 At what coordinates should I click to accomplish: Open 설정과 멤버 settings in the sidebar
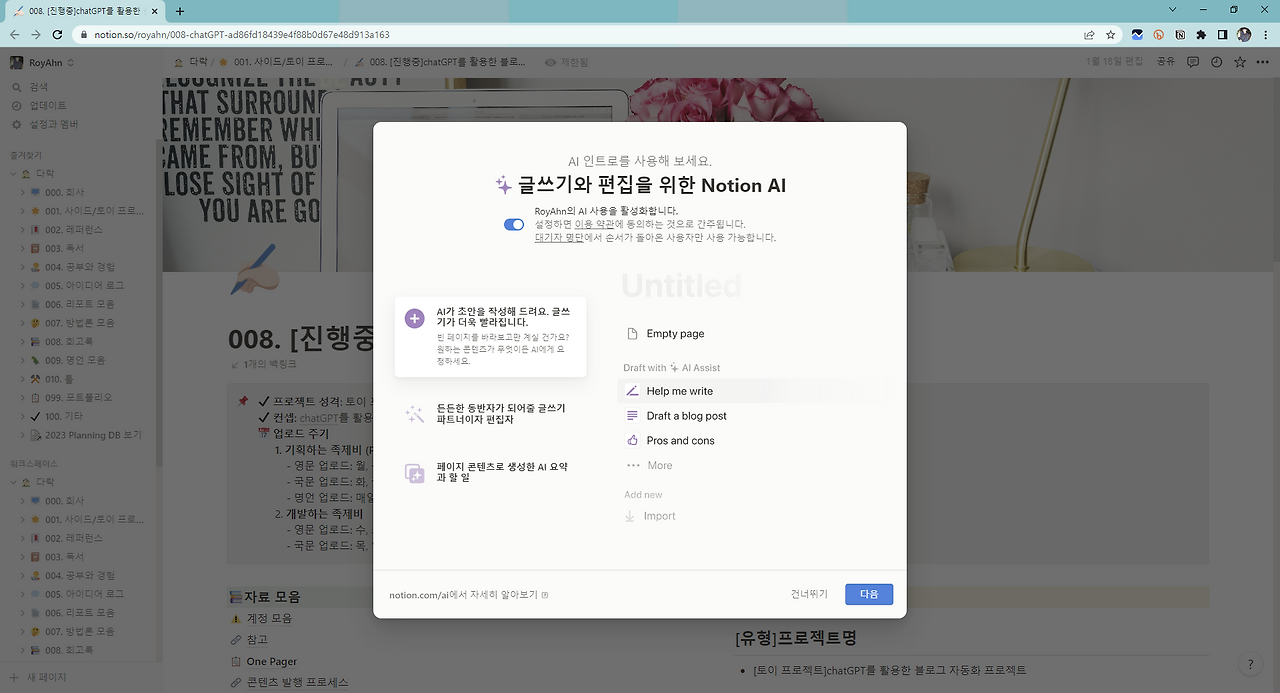point(53,124)
